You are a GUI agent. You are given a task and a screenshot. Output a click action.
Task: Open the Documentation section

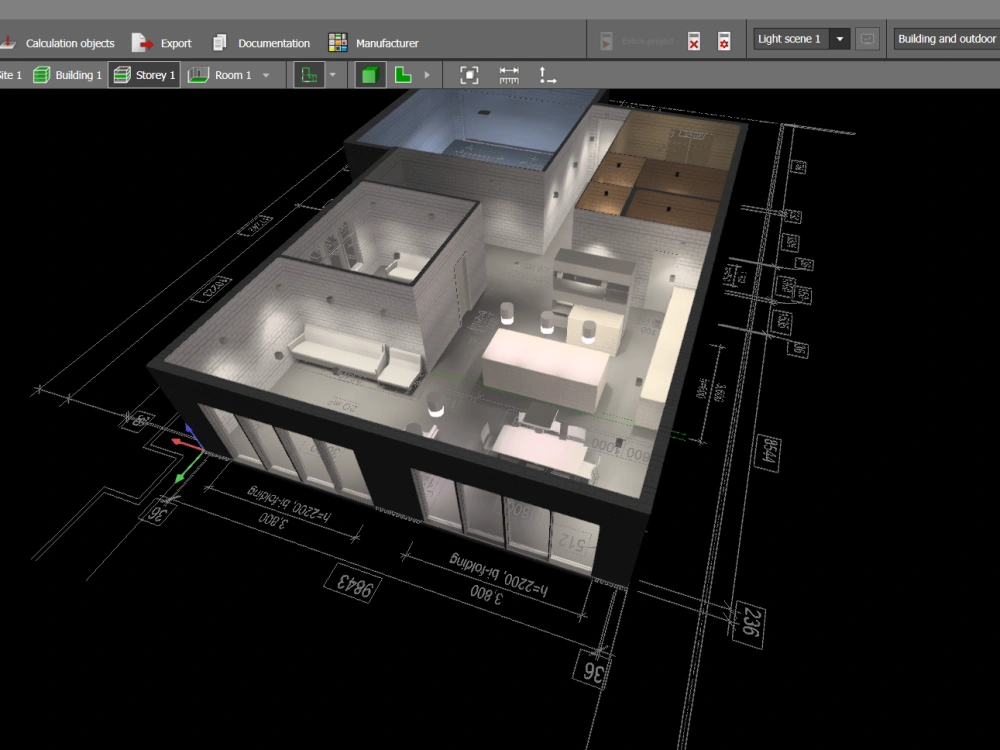point(262,43)
